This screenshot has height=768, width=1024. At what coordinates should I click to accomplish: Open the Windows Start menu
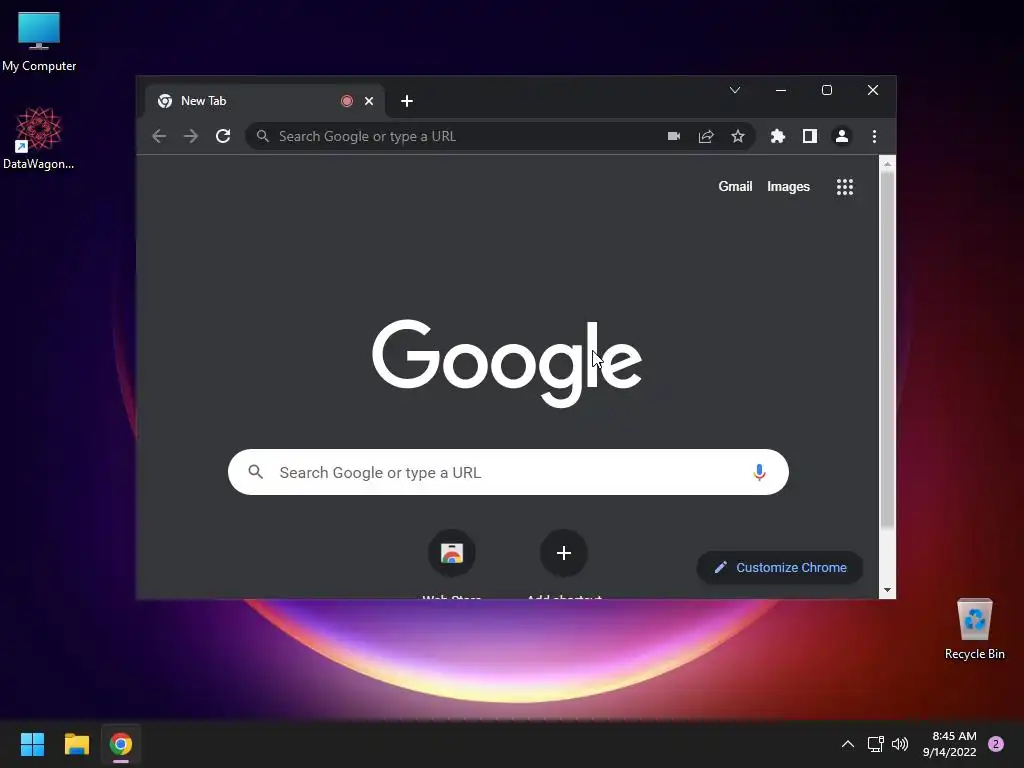coord(32,744)
